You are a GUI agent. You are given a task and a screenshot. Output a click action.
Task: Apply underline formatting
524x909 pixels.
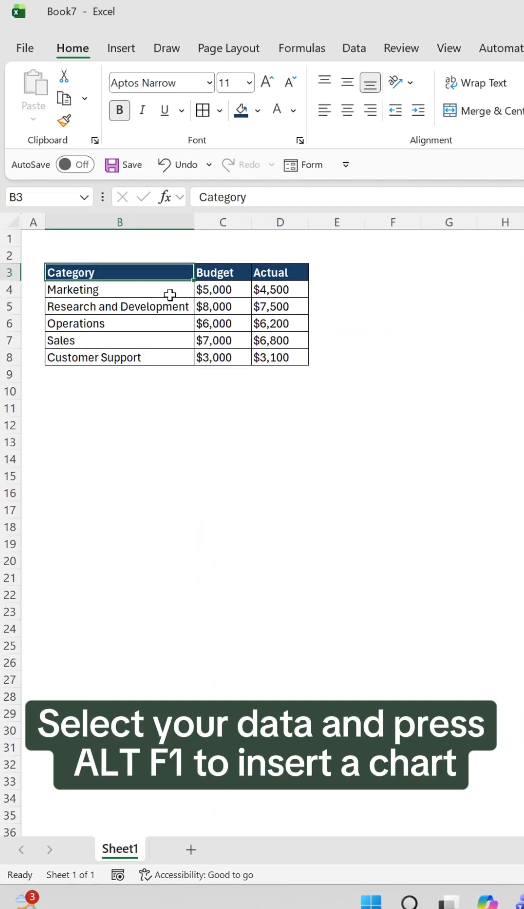pos(165,110)
